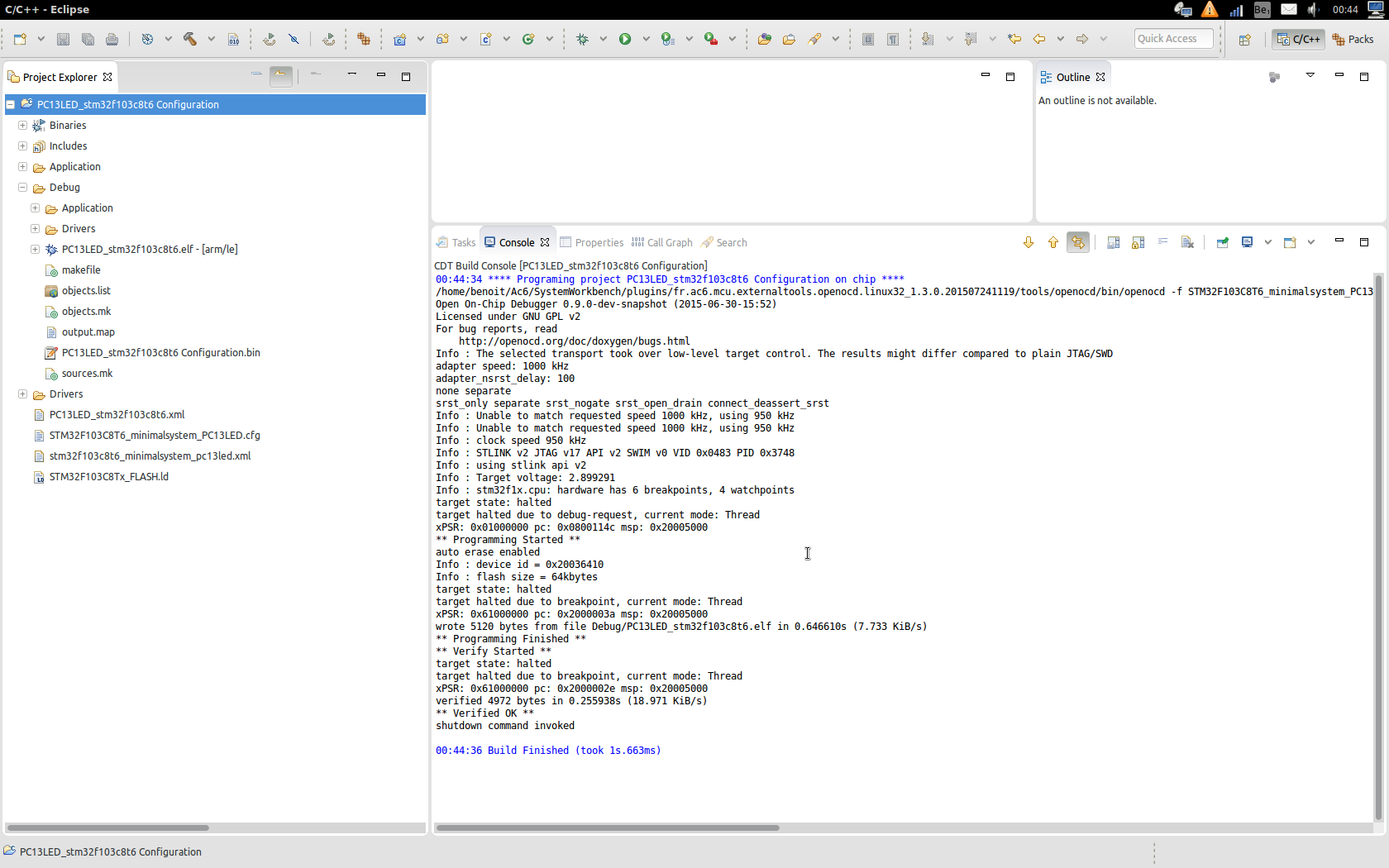The width and height of the screenshot is (1389, 868).
Task: Click the Pin Console icon
Action: (x=1222, y=242)
